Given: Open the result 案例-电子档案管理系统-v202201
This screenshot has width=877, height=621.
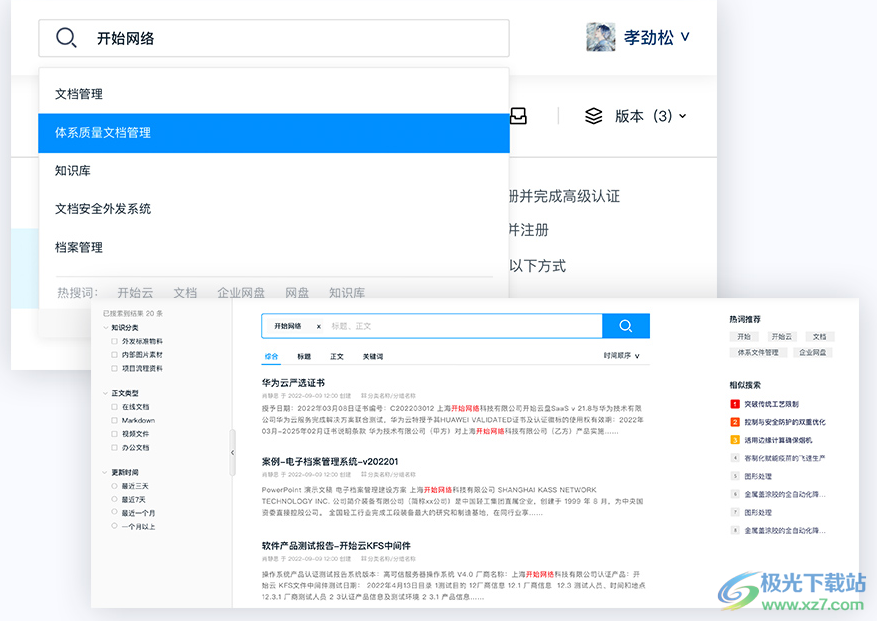Looking at the screenshot, I should [x=330, y=462].
